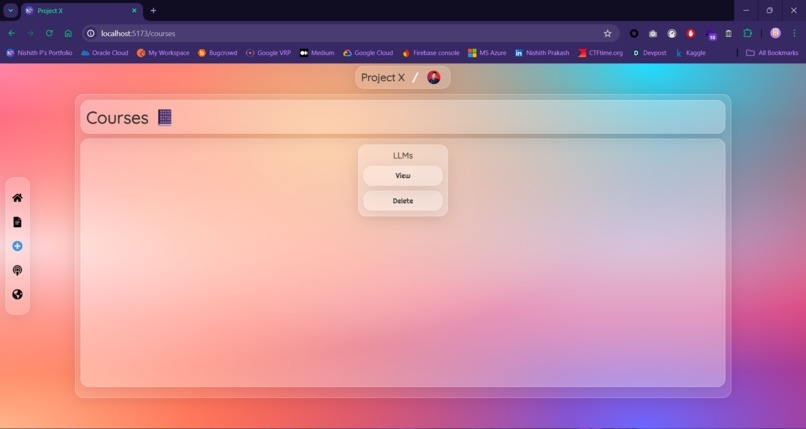
Task: Click the blue plus add icon
Action: coord(17,246)
